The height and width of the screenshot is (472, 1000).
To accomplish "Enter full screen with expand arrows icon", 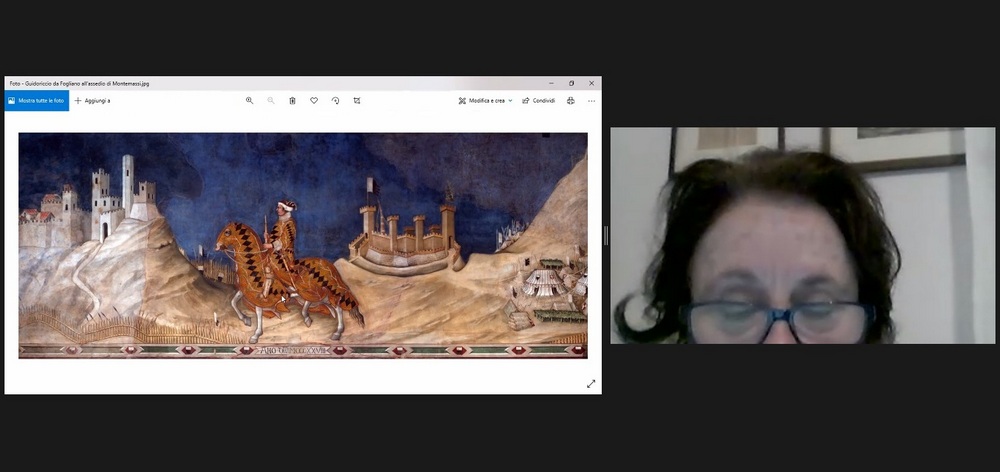I will [x=591, y=383].
